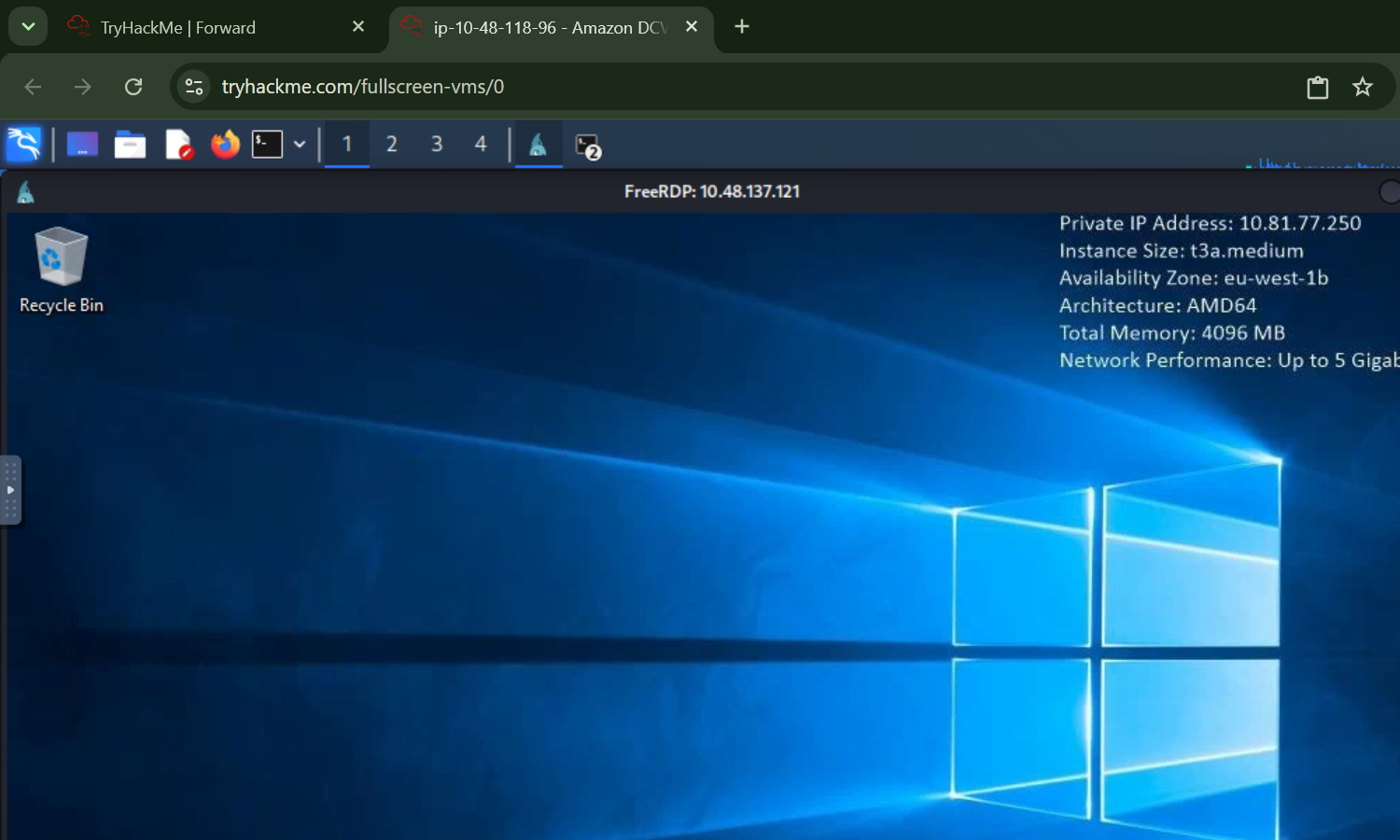Open the terminal emulator panel icon

pos(267,145)
